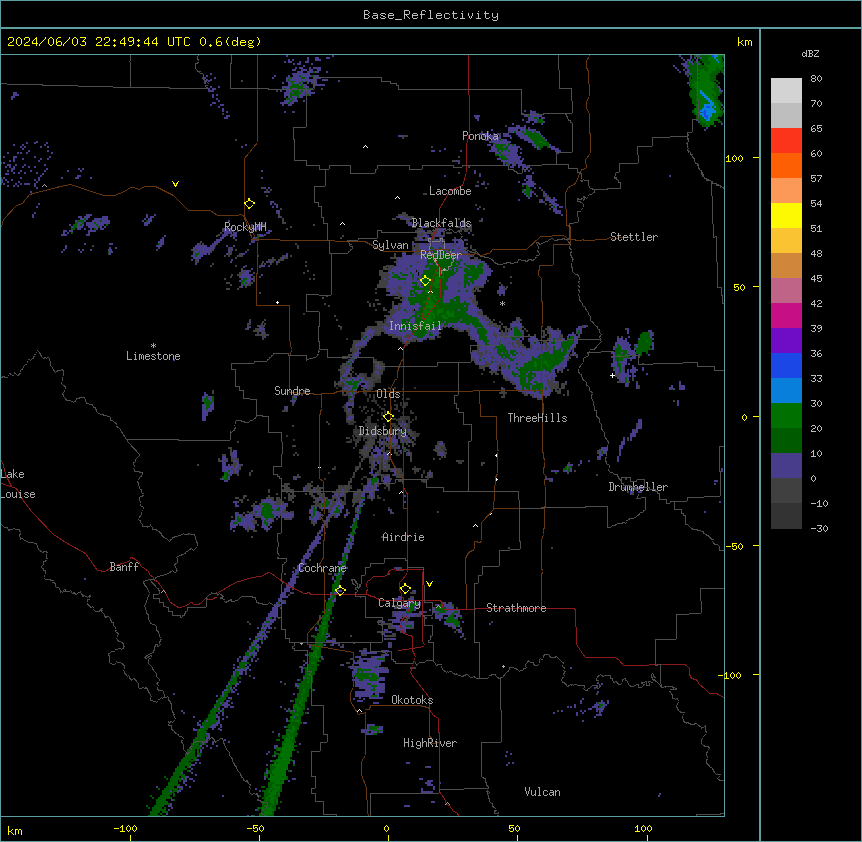The width and height of the screenshot is (862, 842).
Task: Click the Banff map label
Action: pos(124,567)
